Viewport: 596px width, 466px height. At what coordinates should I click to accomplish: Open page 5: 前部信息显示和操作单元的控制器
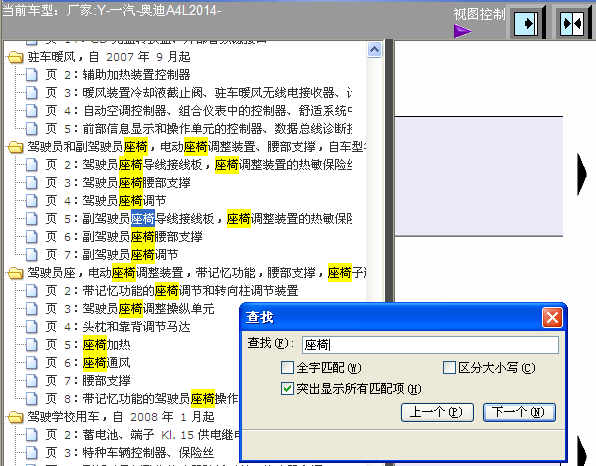tap(198, 129)
